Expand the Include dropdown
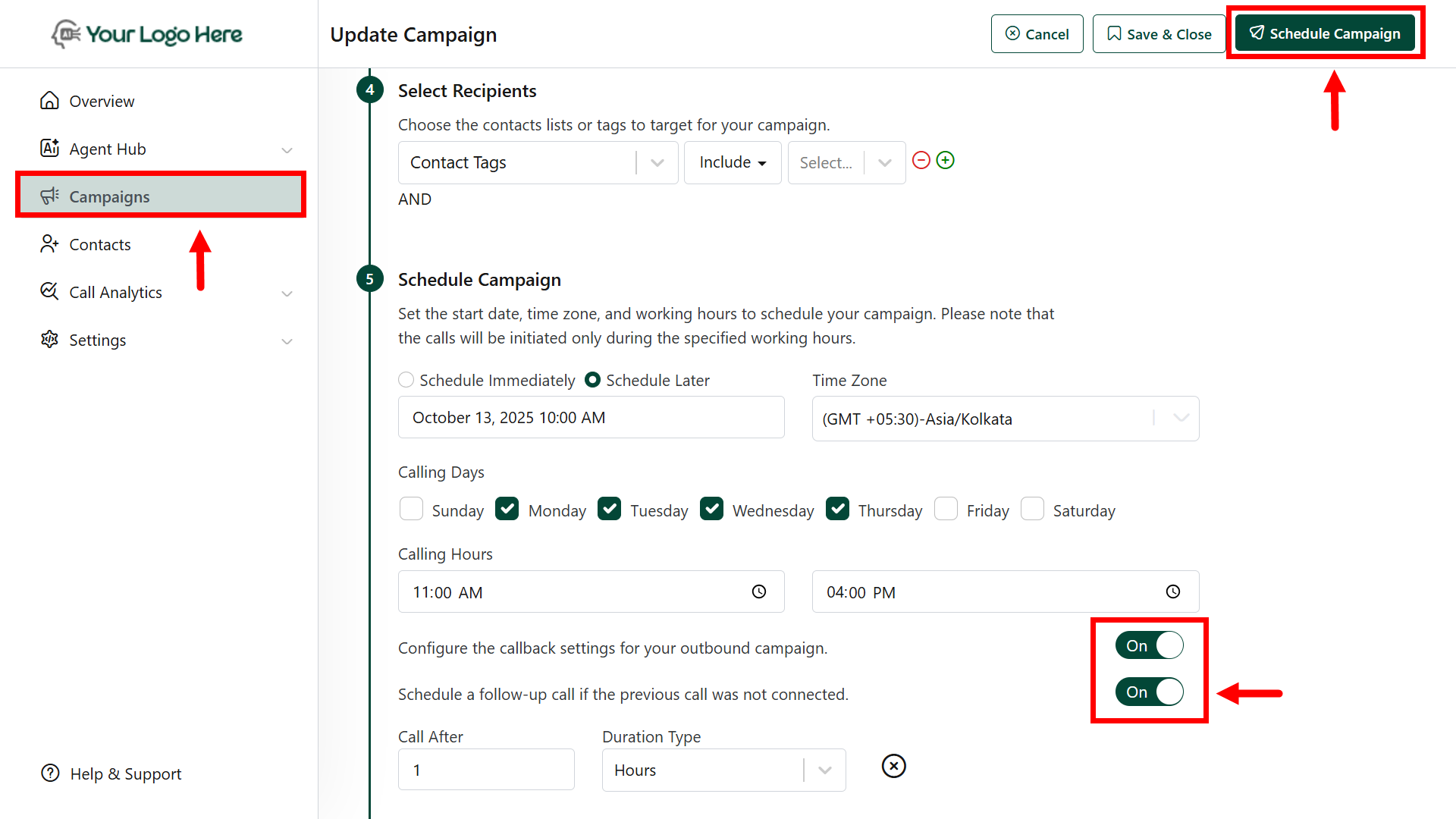Image resolution: width=1456 pixels, height=819 pixels. pos(732,162)
